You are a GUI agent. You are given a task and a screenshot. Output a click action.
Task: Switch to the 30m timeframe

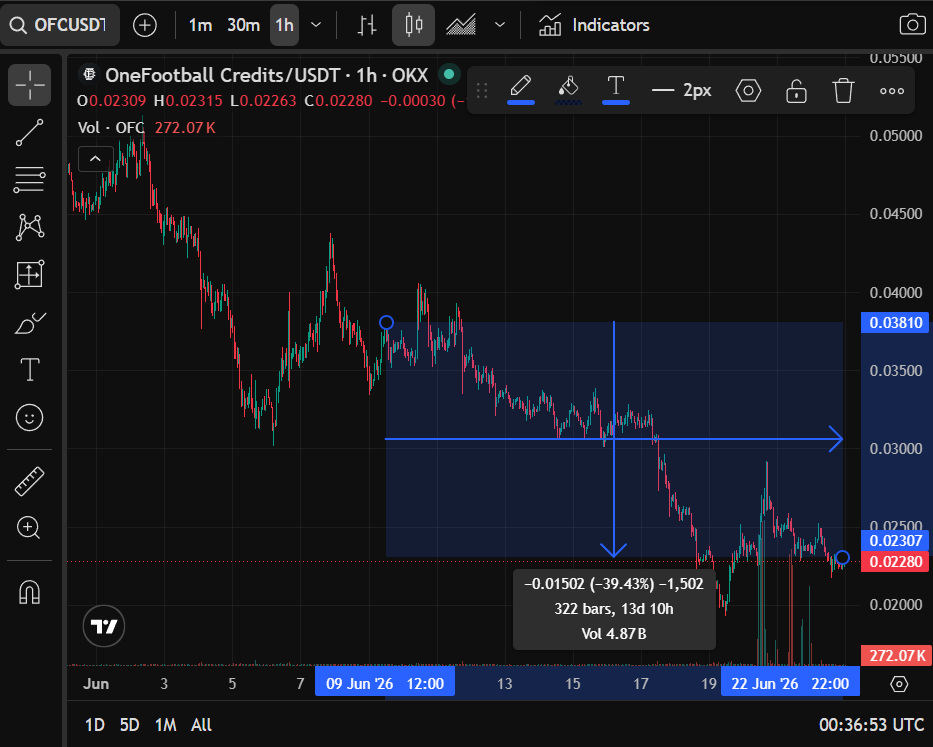(243, 25)
